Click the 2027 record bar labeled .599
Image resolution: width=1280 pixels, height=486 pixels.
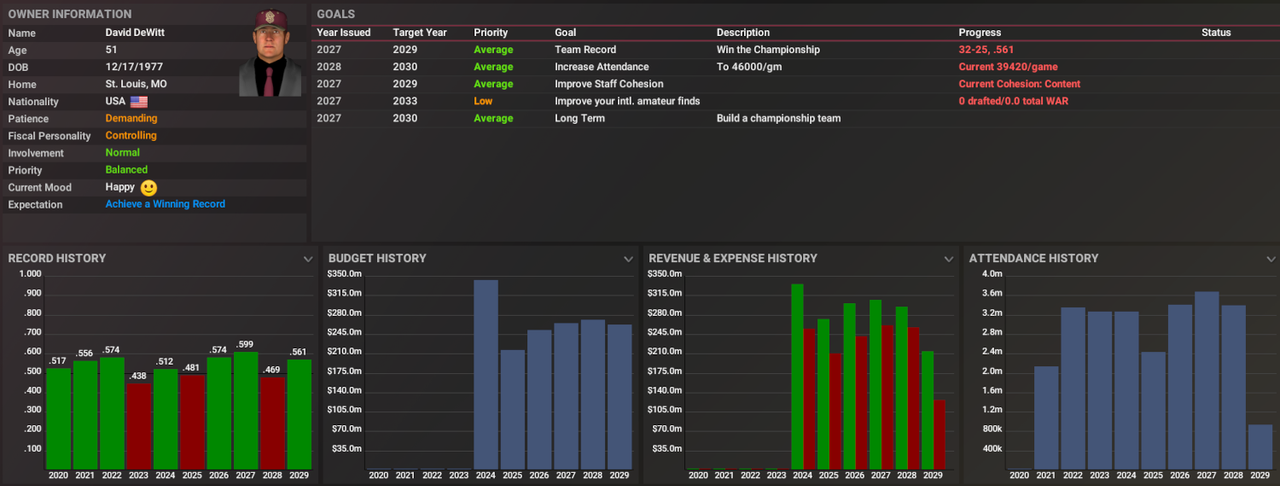[x=246, y=410]
